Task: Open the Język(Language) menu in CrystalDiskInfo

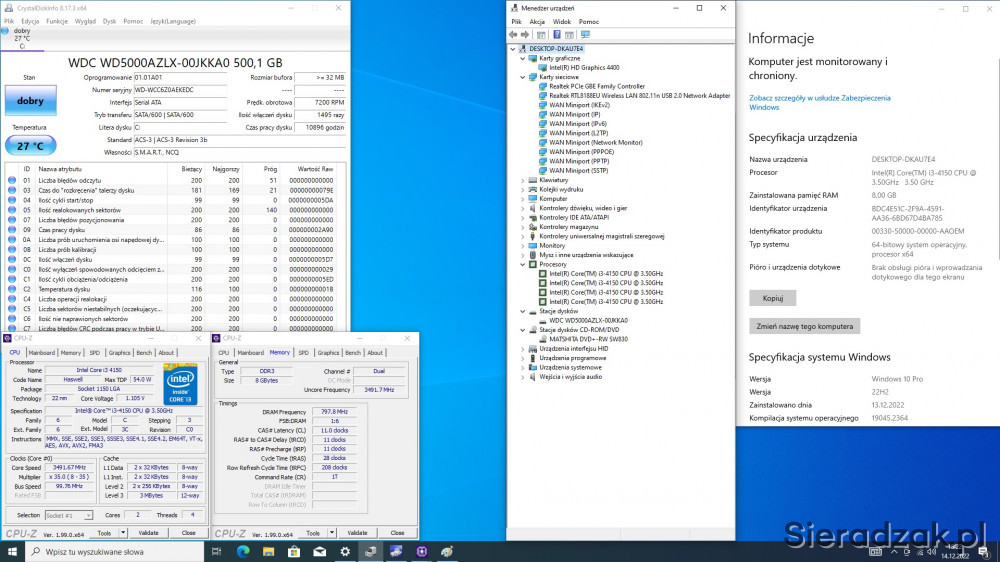Action: point(173,21)
